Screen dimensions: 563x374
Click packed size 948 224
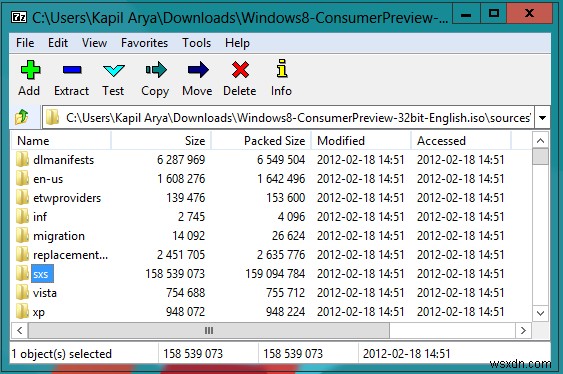[x=285, y=312]
